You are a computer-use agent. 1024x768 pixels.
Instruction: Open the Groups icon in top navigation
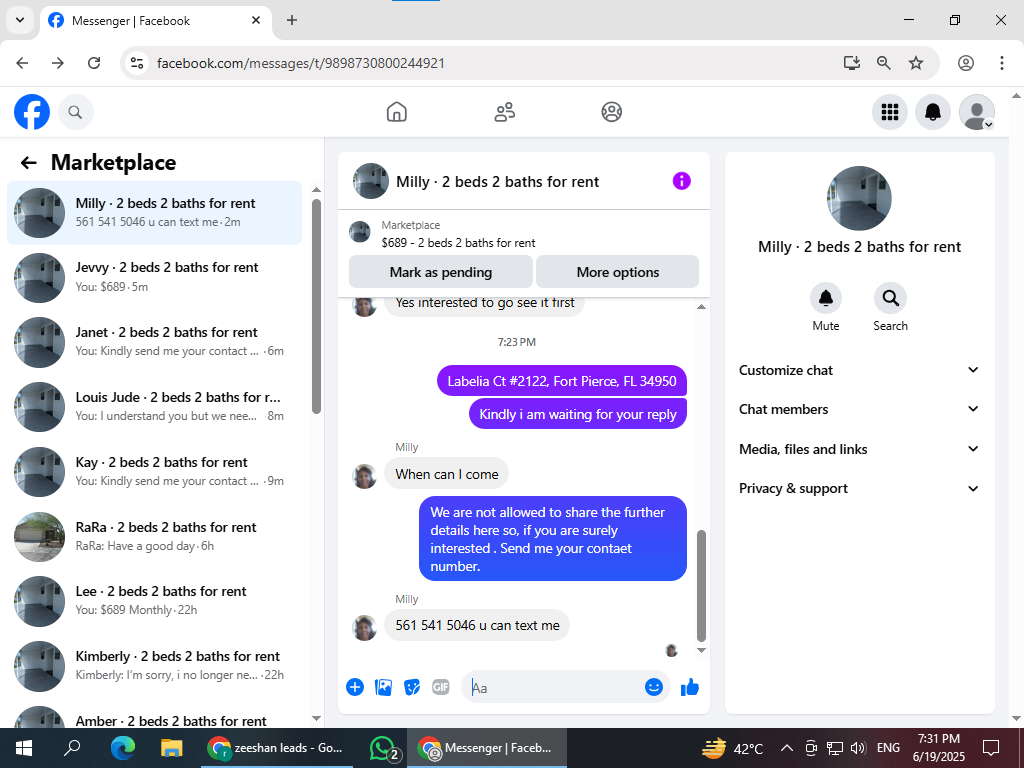(x=611, y=112)
